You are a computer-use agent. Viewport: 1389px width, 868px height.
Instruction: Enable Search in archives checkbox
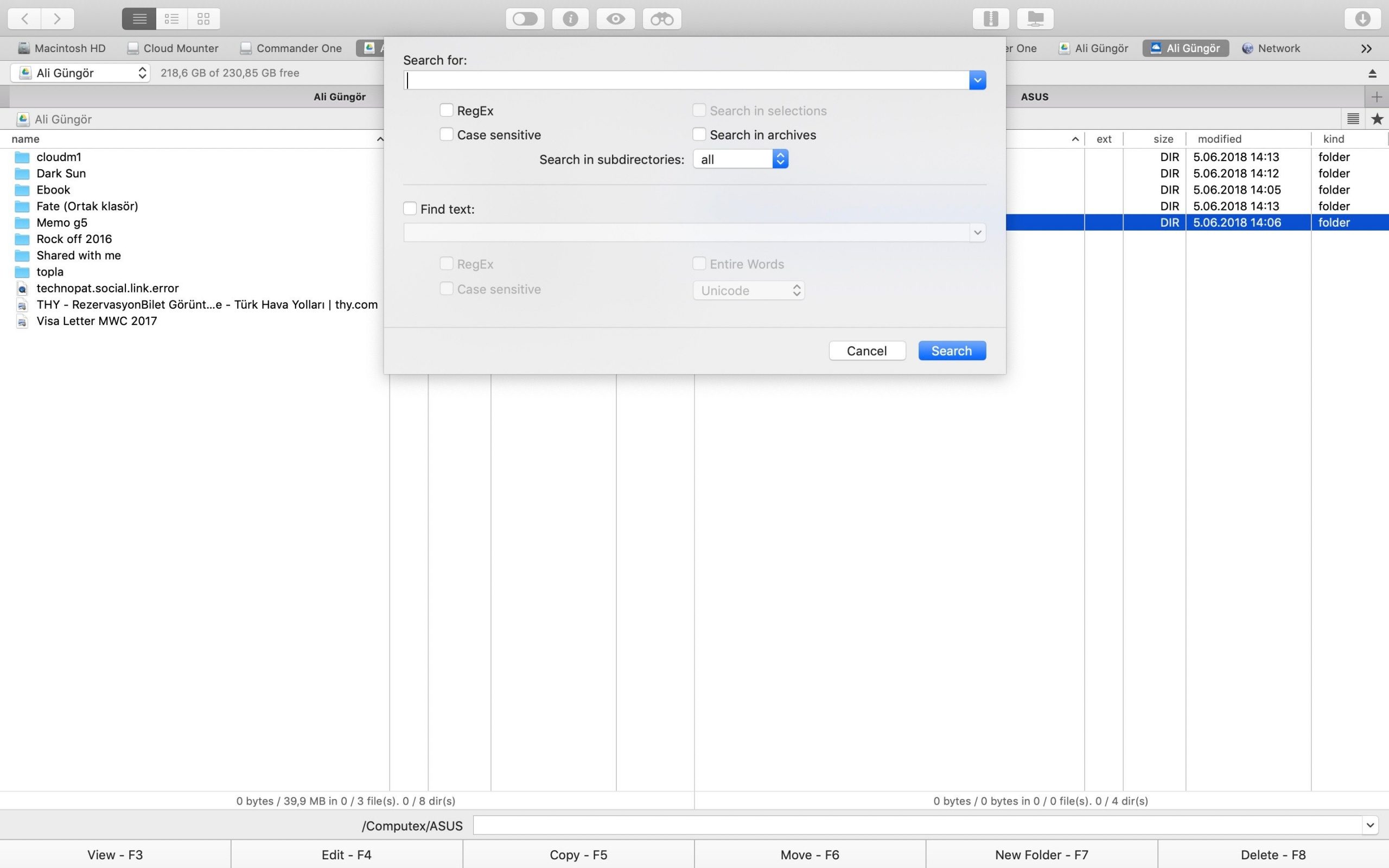[x=699, y=135]
